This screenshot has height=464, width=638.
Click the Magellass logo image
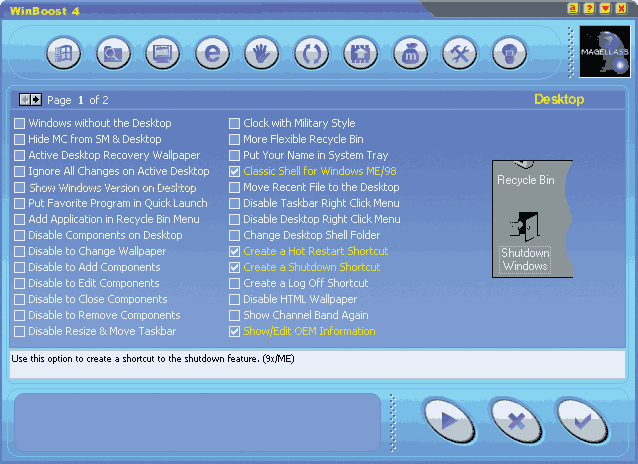[x=605, y=52]
